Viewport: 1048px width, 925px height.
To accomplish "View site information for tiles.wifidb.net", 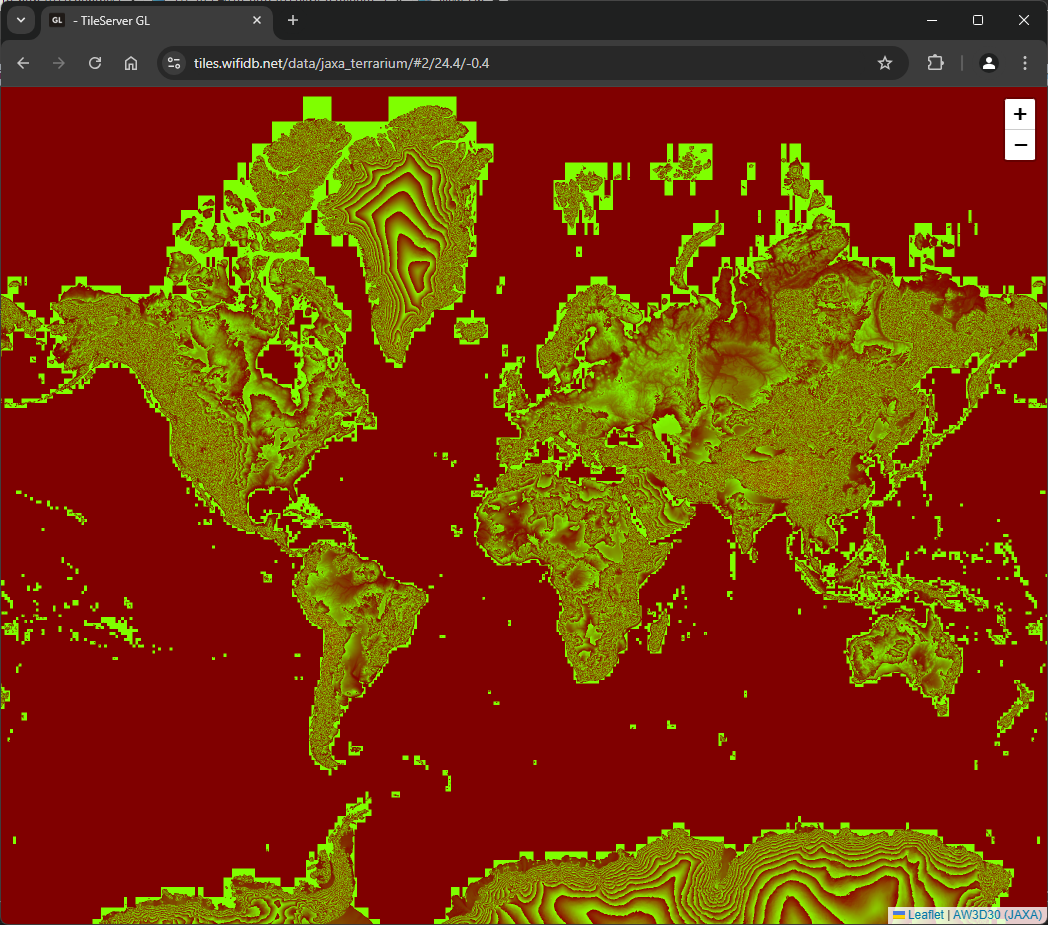I will pyautogui.click(x=174, y=63).
